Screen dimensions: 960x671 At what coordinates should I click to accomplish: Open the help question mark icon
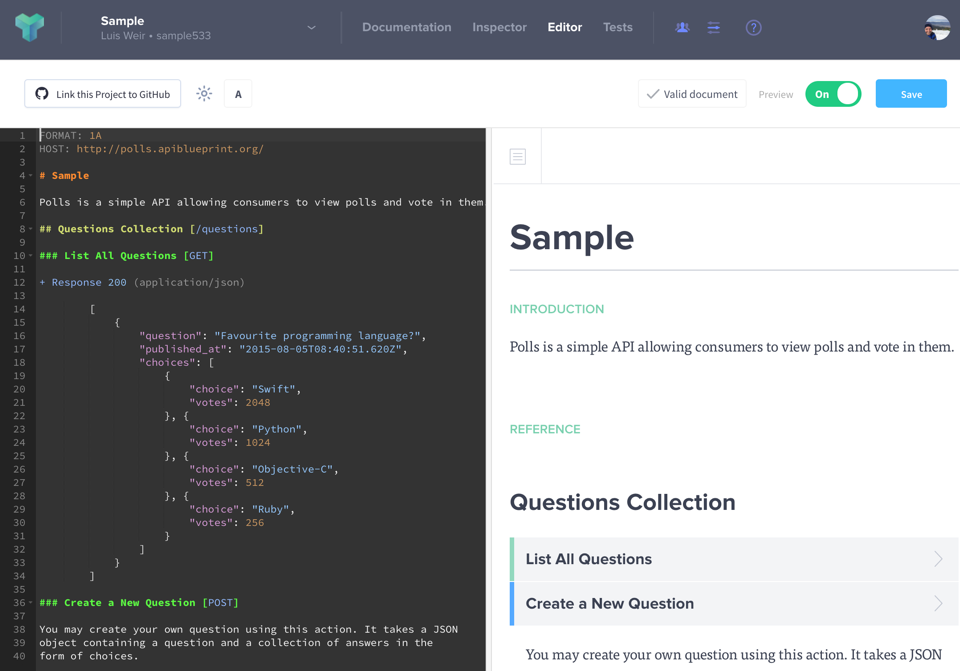754,28
